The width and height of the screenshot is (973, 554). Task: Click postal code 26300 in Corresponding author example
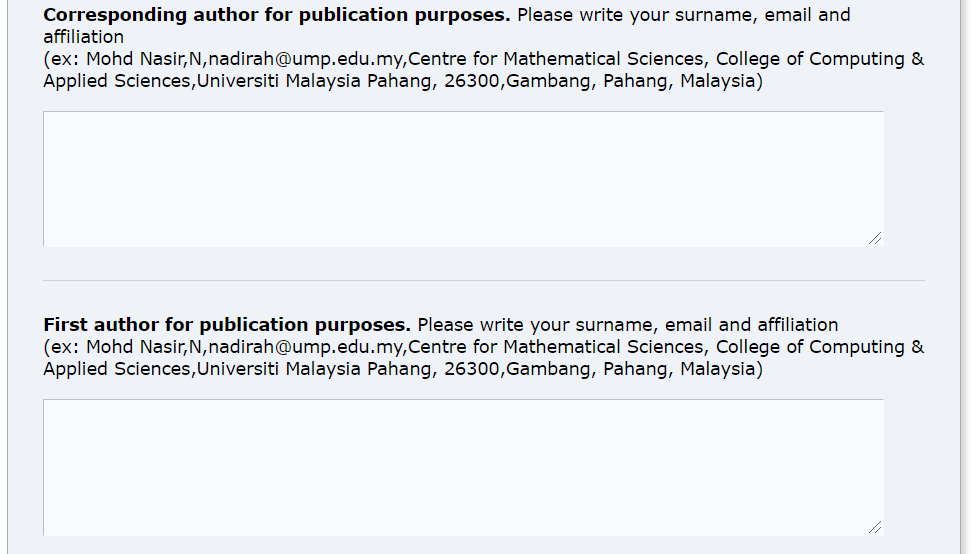(472, 81)
